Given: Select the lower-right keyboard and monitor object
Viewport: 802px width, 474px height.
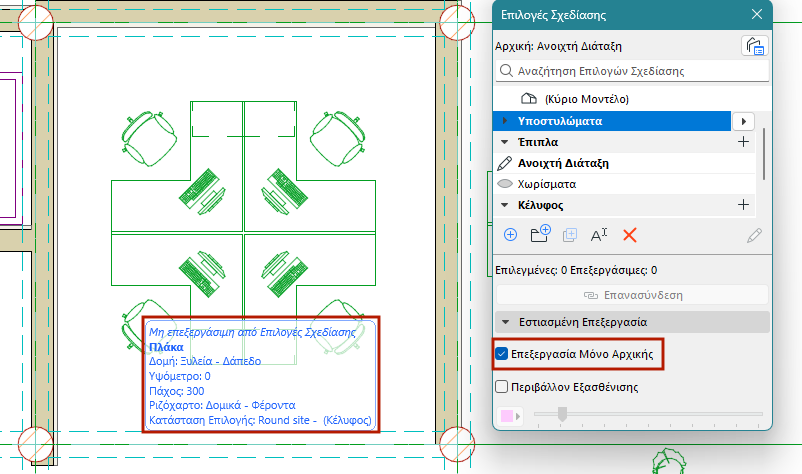Looking at the screenshot, I should point(284,274).
